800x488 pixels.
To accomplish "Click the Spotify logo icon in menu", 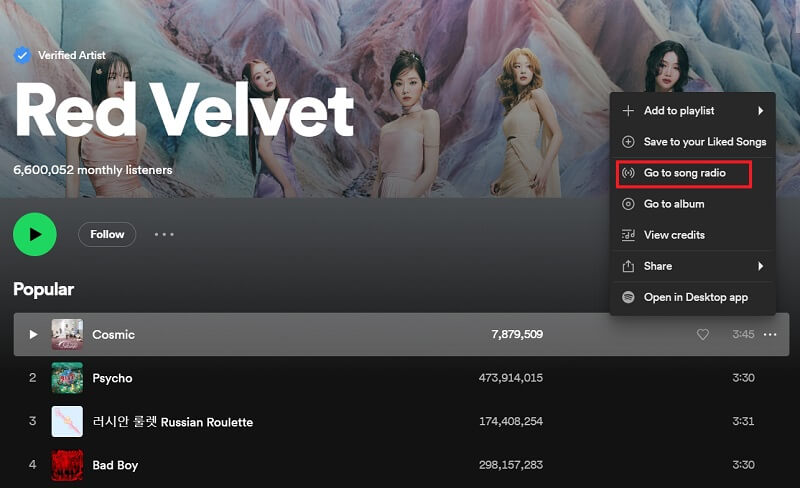I will click(x=628, y=297).
